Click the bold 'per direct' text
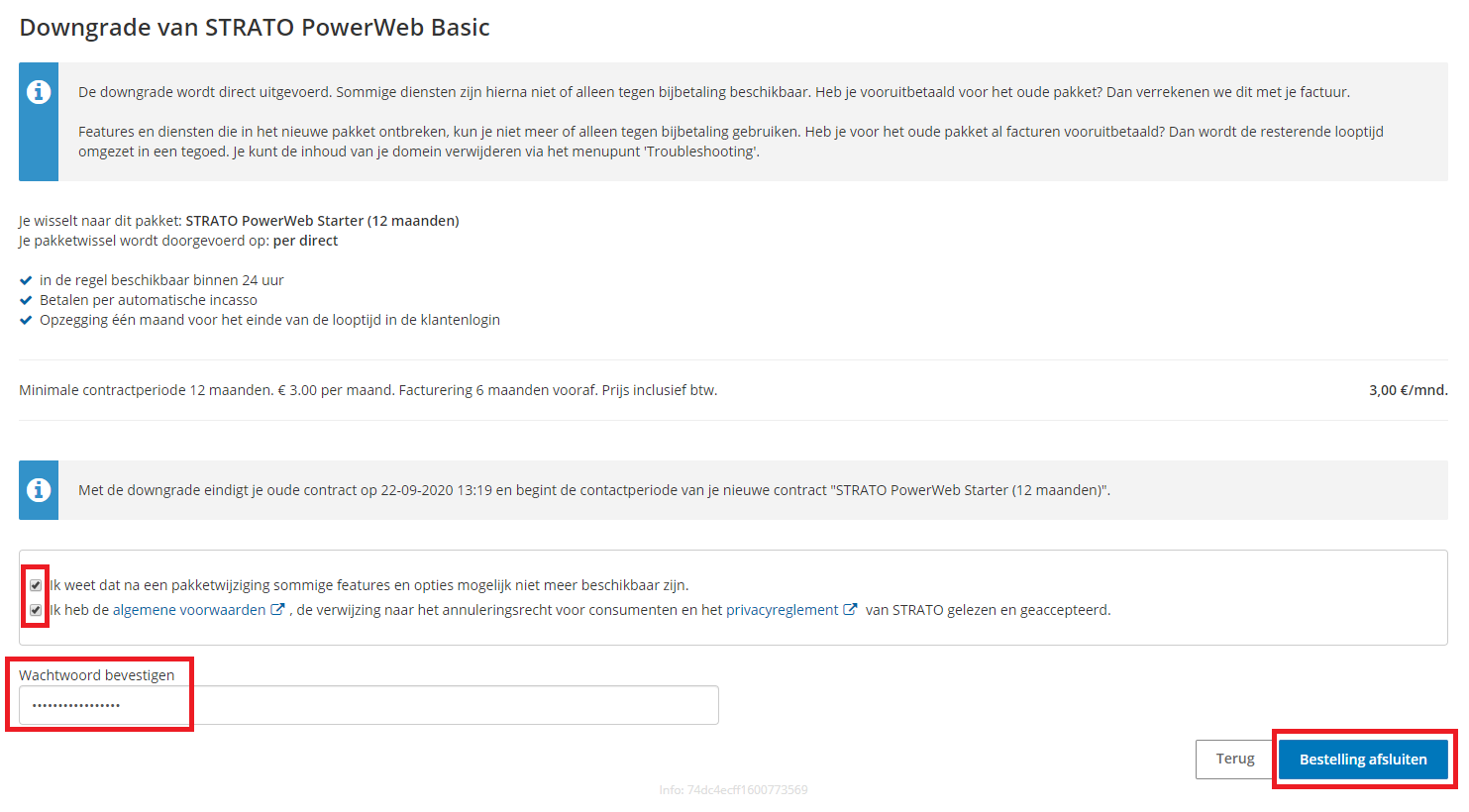The width and height of the screenshot is (1469, 812). coord(305,241)
